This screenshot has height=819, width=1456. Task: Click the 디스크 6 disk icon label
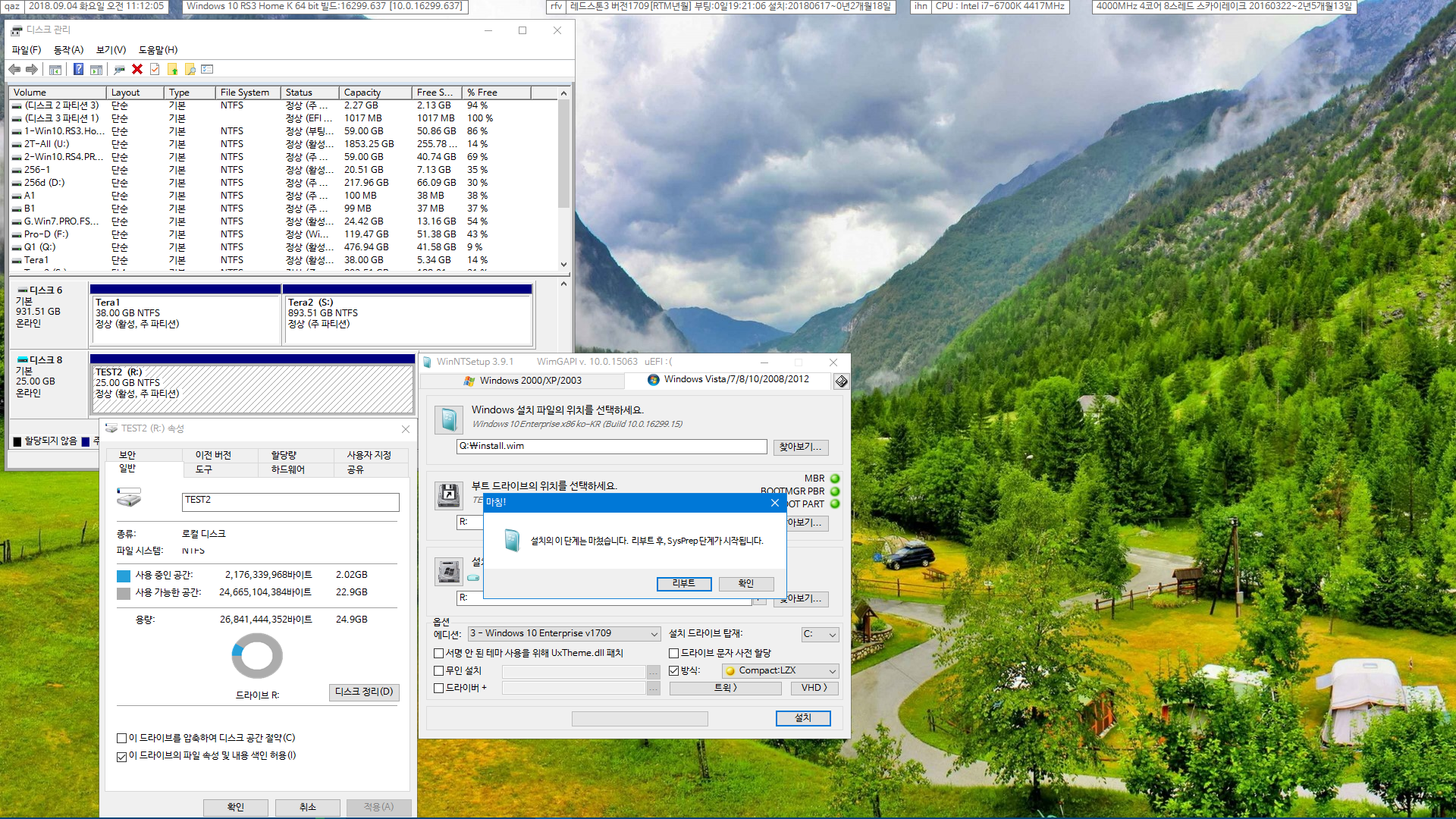tap(40, 290)
